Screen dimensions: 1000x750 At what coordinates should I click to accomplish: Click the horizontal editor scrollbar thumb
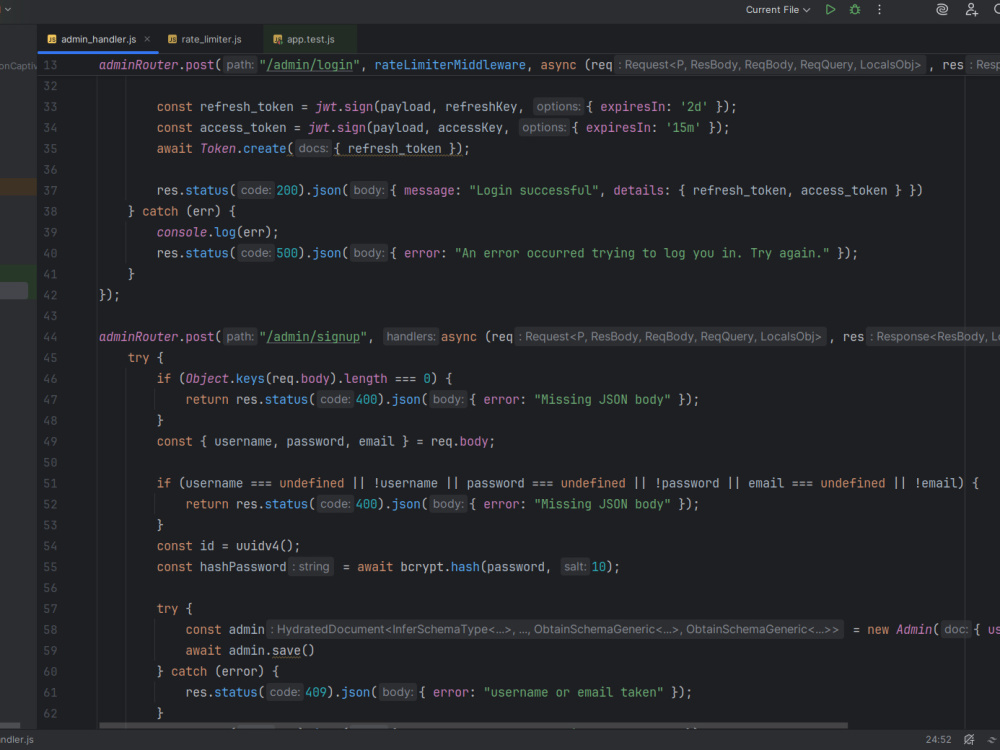click(473, 726)
